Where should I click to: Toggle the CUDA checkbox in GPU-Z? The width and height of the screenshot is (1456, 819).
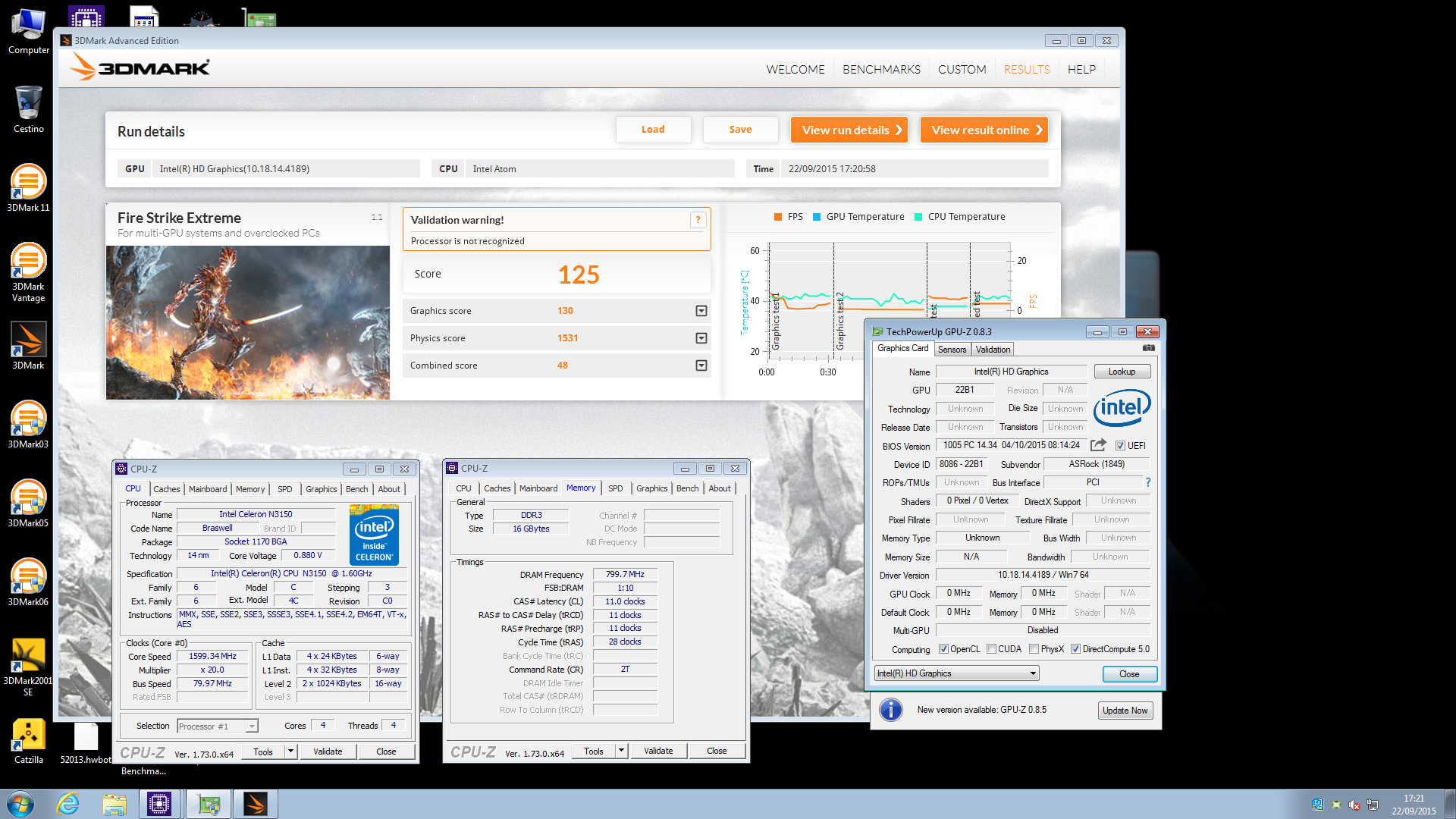(991, 649)
